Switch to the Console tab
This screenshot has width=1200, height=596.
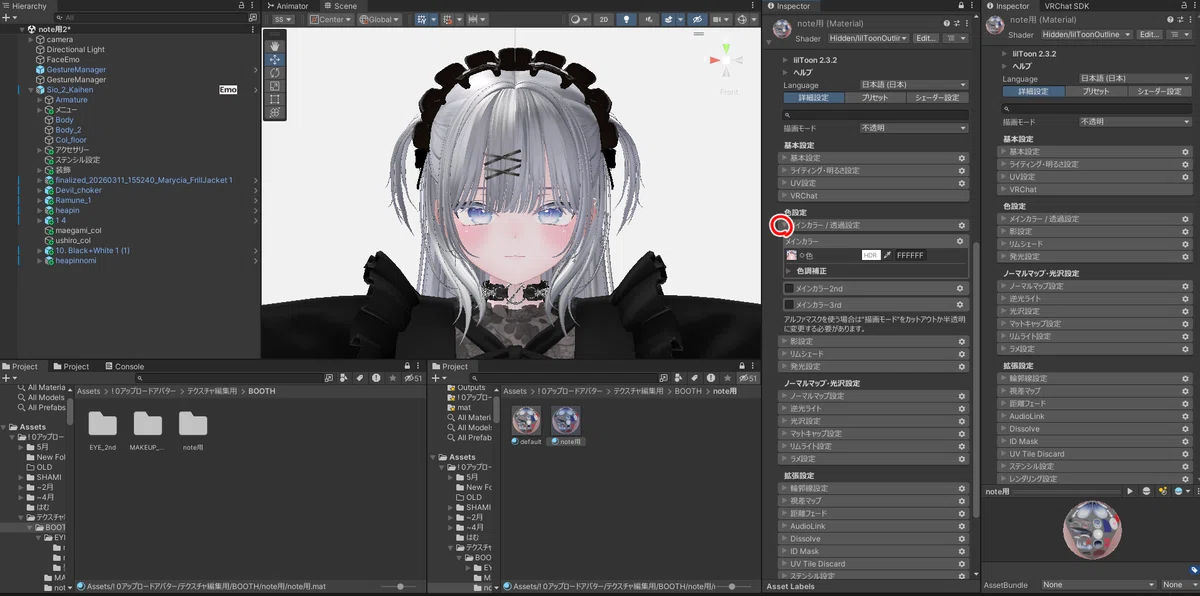[124, 367]
